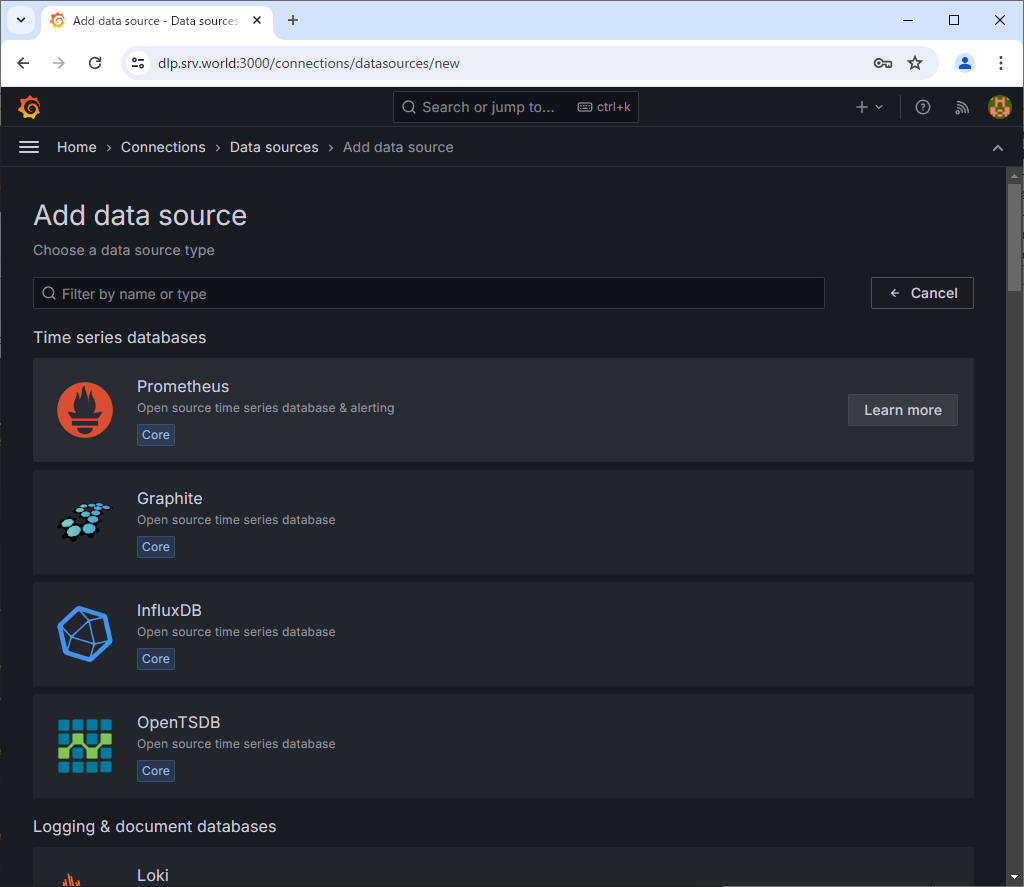
Task: Select the Prometheus flame logo
Action: tap(85, 410)
